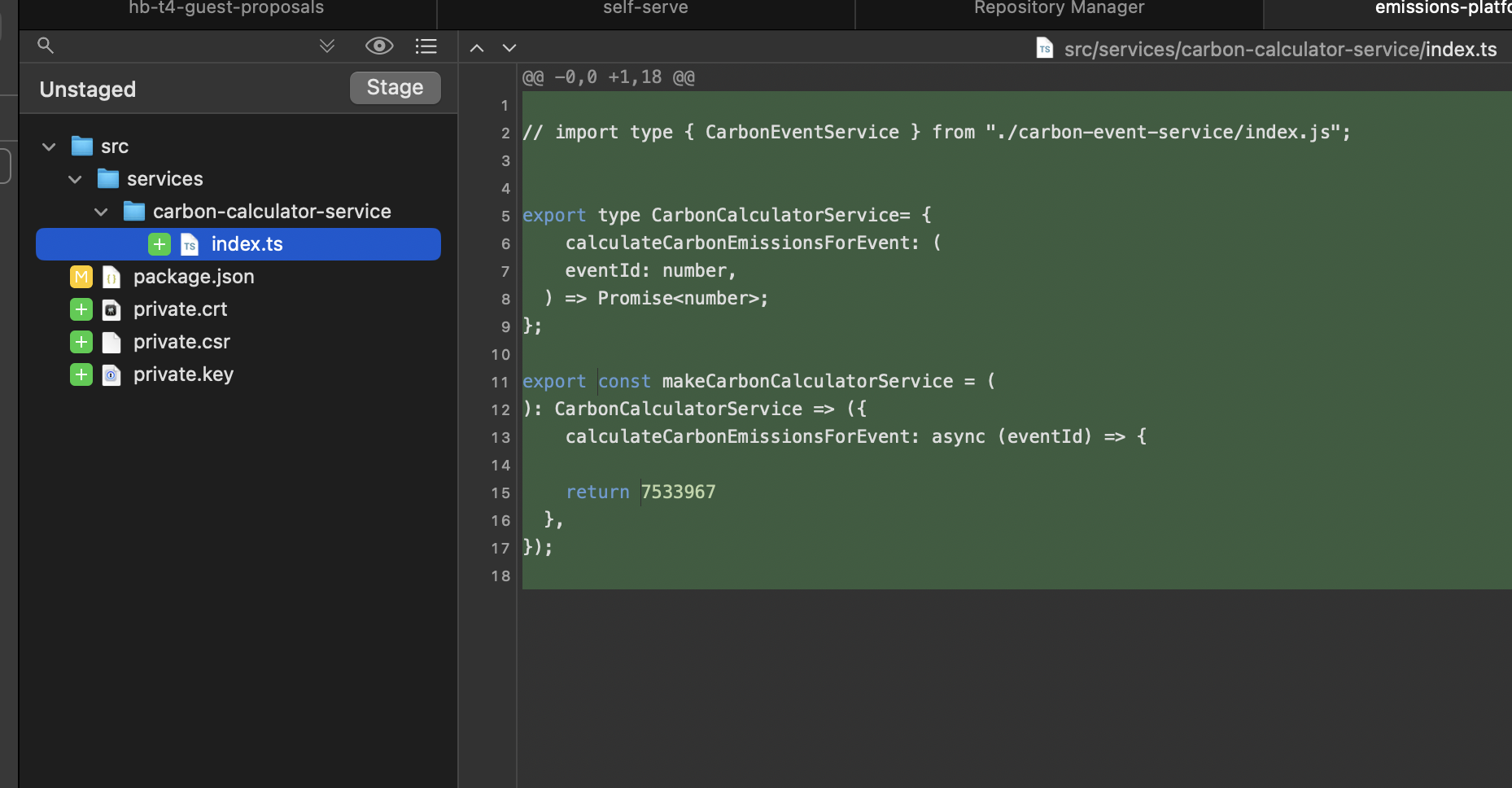Toggle the eye visibility icon
1512x788 pixels.
tap(379, 46)
